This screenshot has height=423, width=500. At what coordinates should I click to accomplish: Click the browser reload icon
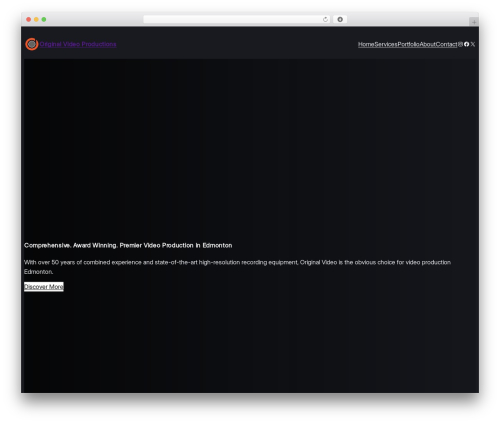[325, 19]
